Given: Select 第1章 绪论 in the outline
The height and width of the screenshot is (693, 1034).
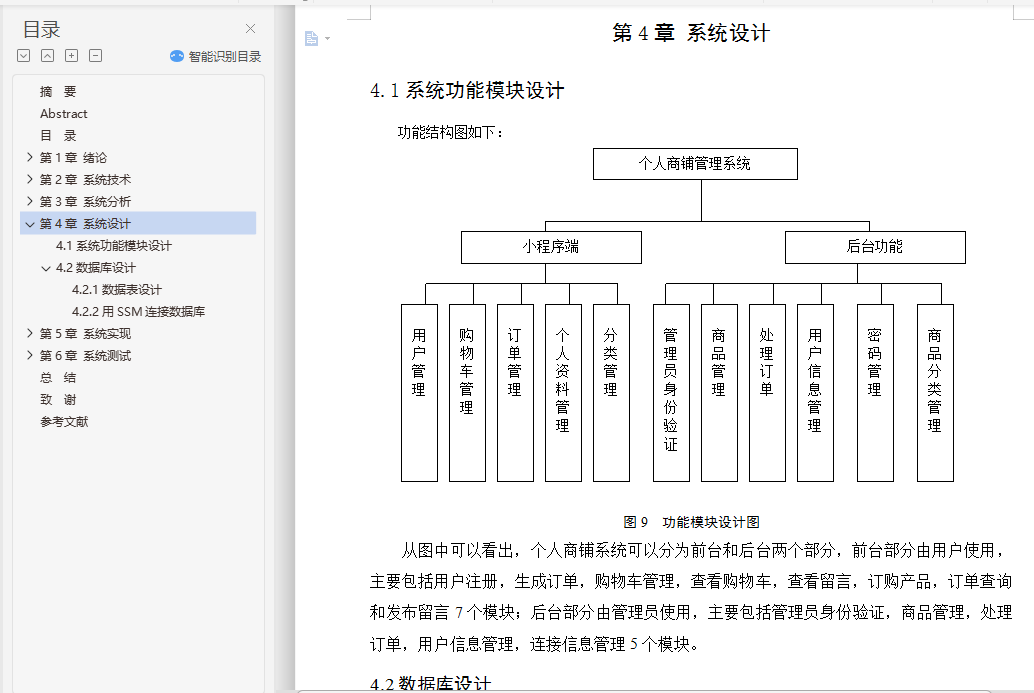Looking at the screenshot, I should [73, 158].
